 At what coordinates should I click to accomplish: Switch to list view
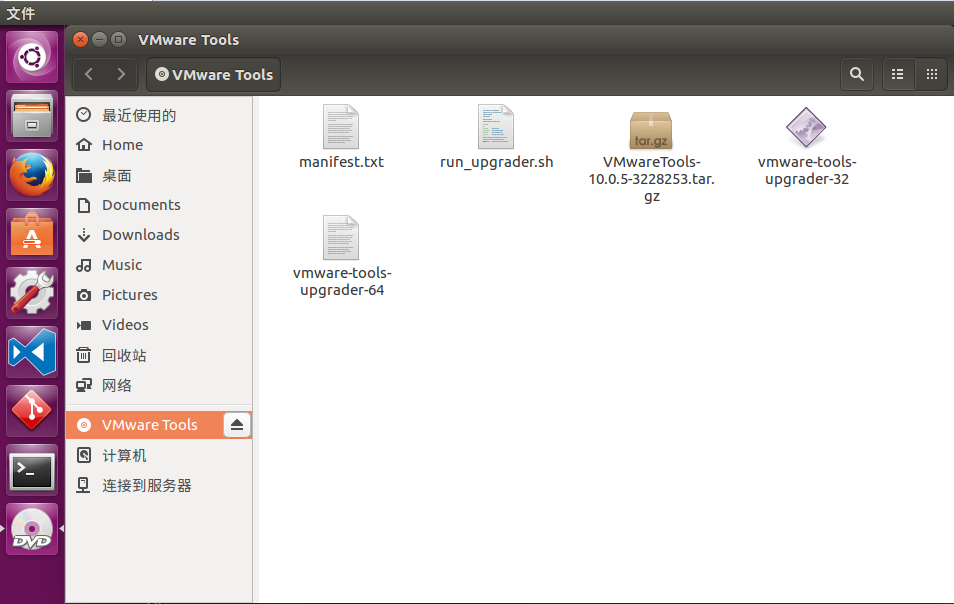[897, 74]
